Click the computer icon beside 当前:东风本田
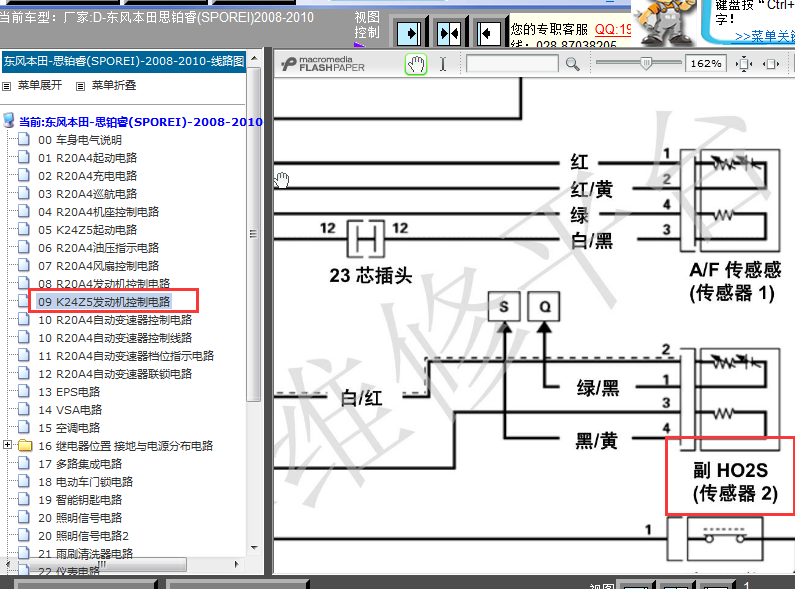This screenshot has width=795, height=589. point(9,121)
